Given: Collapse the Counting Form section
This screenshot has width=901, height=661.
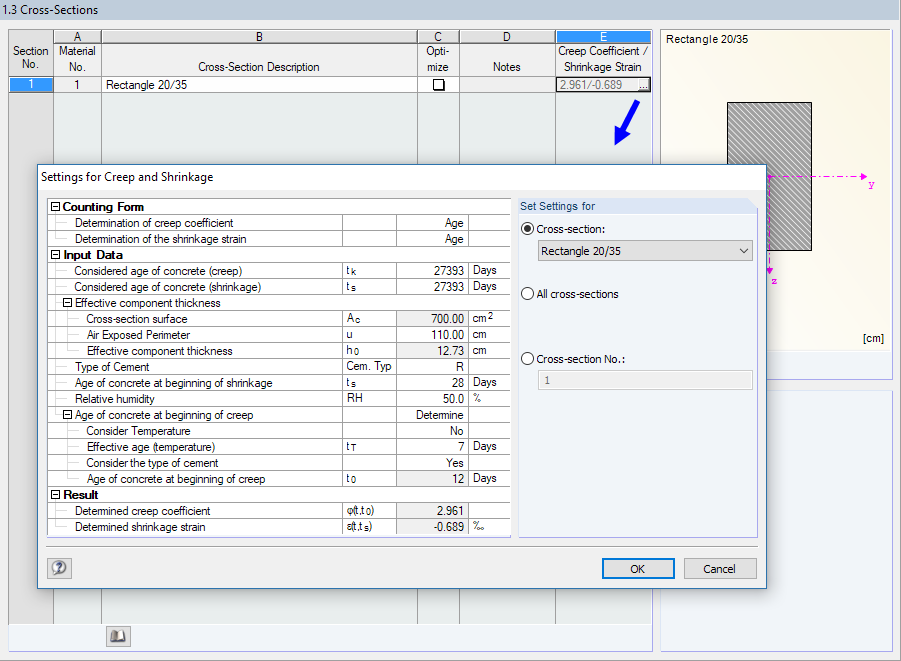Looking at the screenshot, I should [55, 208].
